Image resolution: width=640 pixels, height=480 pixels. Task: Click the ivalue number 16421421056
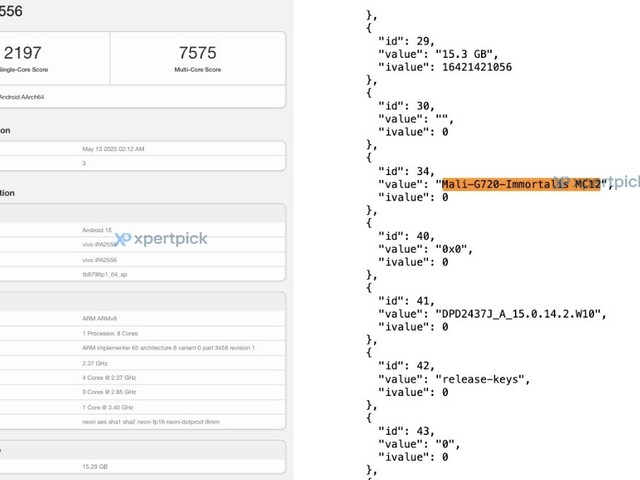click(477, 67)
